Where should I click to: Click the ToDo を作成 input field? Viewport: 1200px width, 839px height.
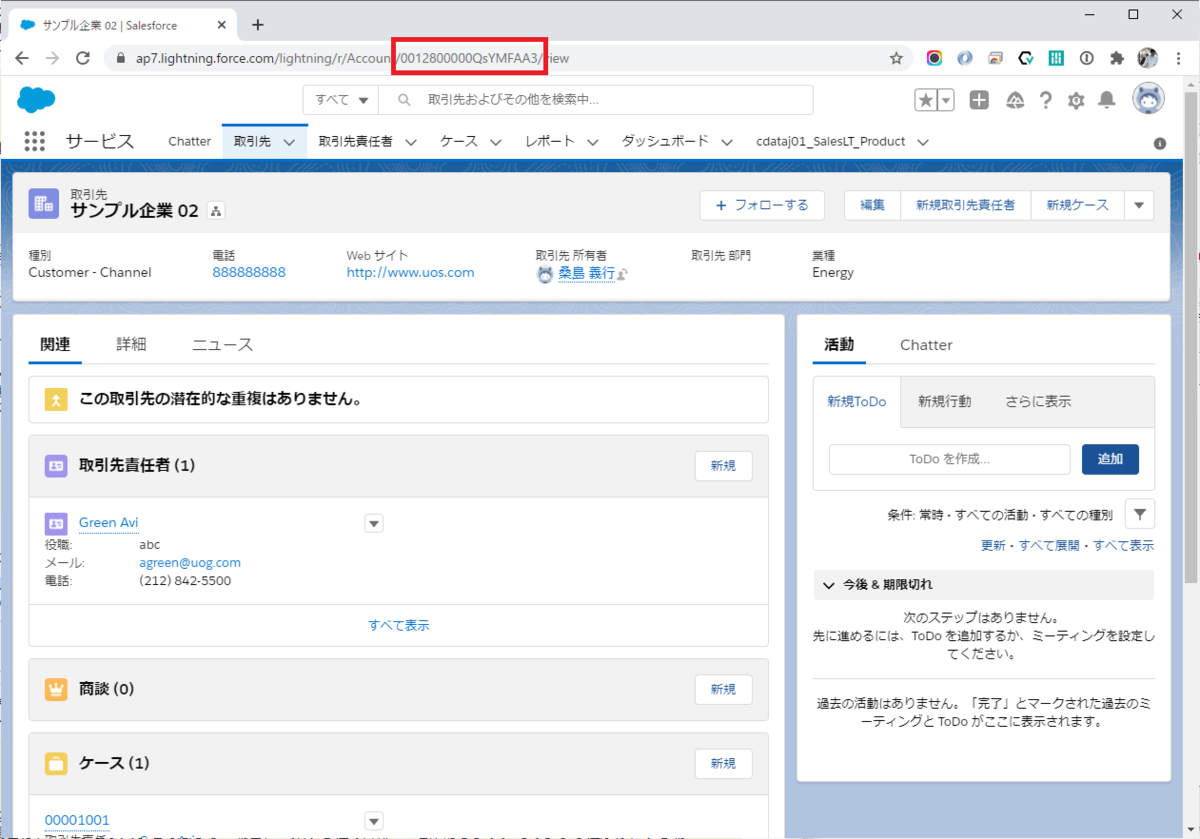tap(949, 459)
